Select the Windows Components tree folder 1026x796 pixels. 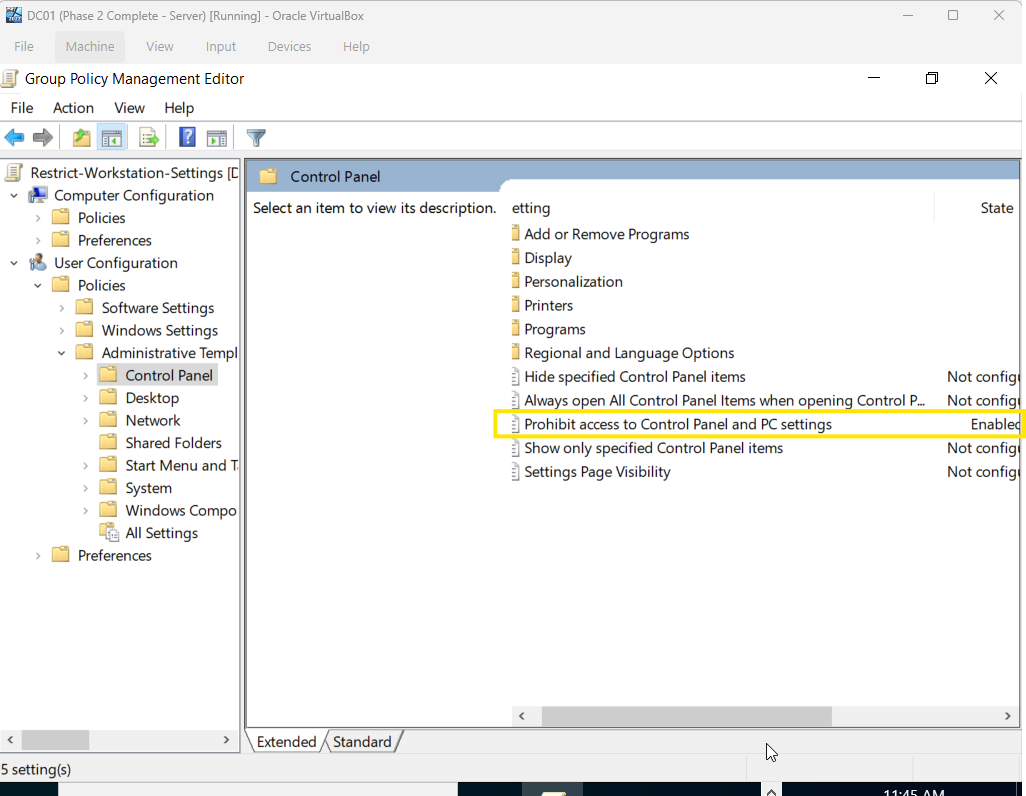pyautogui.click(x=181, y=510)
